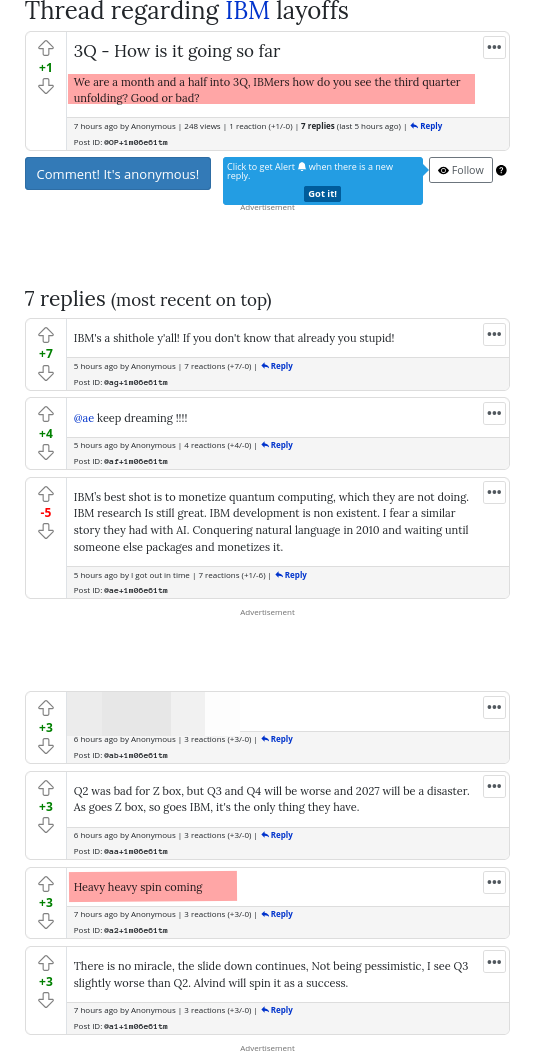Open three-dot menu on quantum computing reply
The width and height of the screenshot is (536, 1054).
[x=494, y=492]
